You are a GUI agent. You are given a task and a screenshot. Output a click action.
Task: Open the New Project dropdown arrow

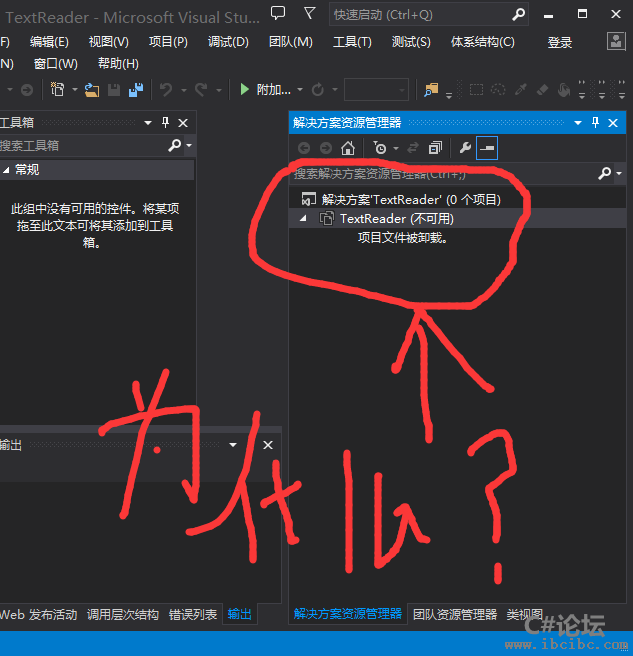pyautogui.click(x=75, y=90)
